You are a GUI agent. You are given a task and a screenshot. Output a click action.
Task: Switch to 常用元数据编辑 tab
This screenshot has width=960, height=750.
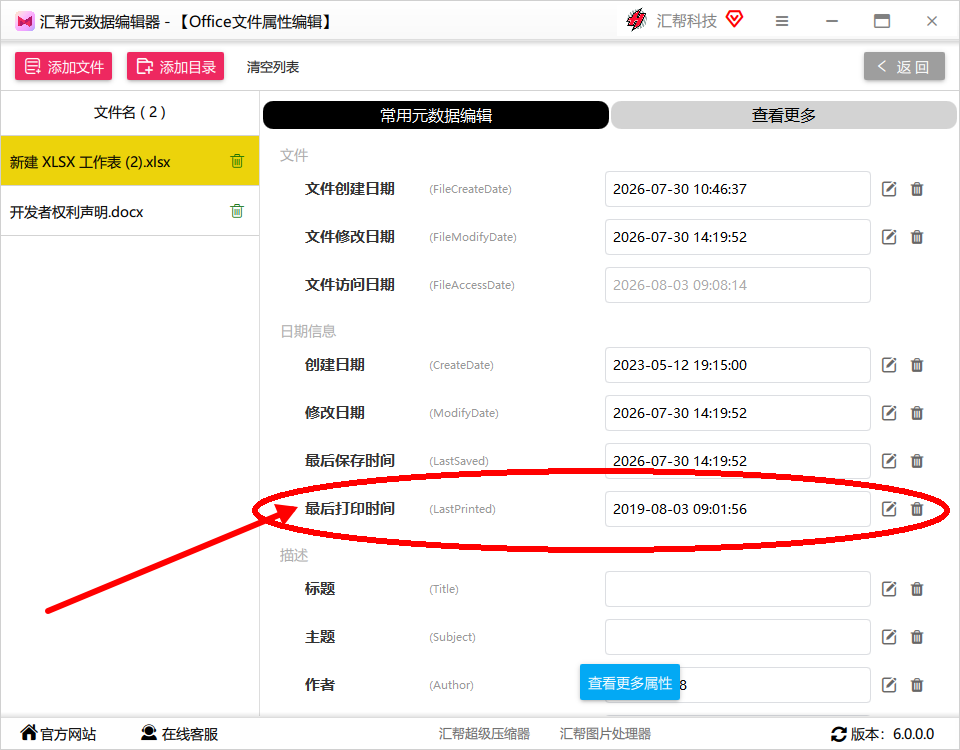[x=436, y=115]
